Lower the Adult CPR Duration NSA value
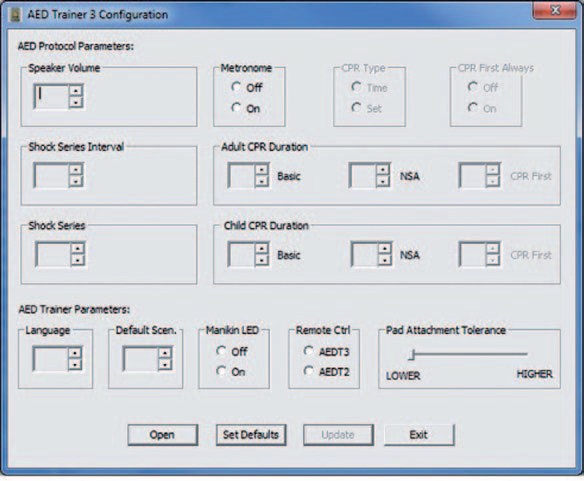 [383, 181]
